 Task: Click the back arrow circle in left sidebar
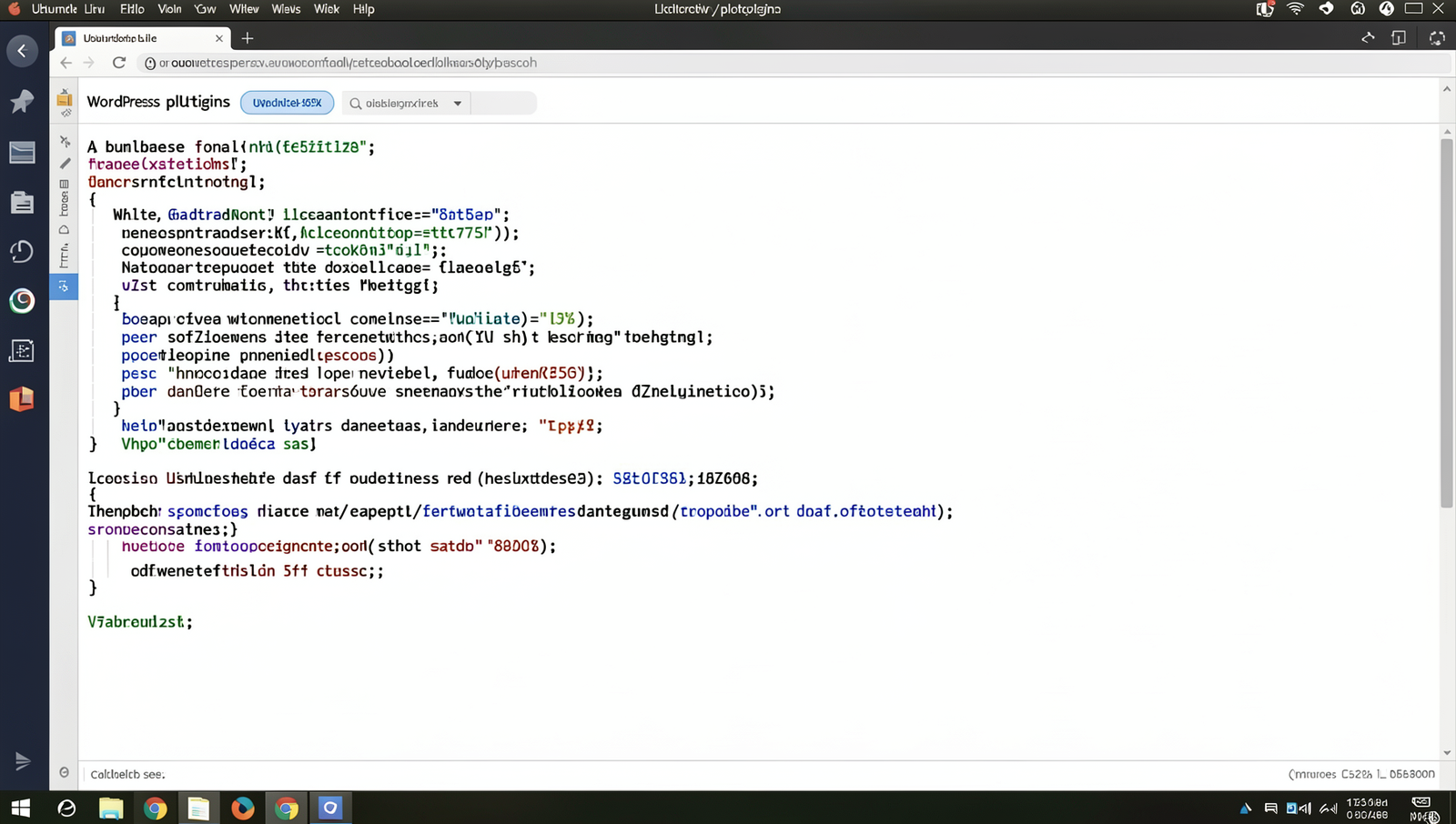pyautogui.click(x=22, y=51)
